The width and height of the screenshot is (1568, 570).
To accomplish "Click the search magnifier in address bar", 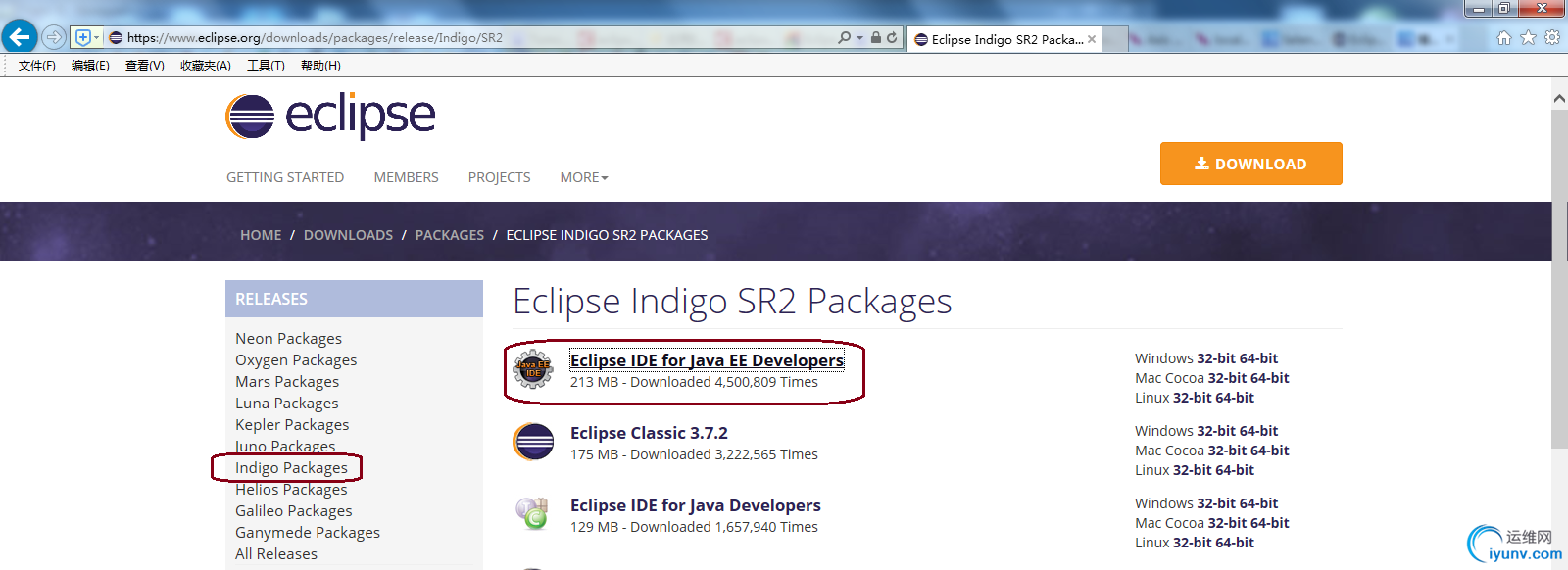I will click(x=844, y=37).
